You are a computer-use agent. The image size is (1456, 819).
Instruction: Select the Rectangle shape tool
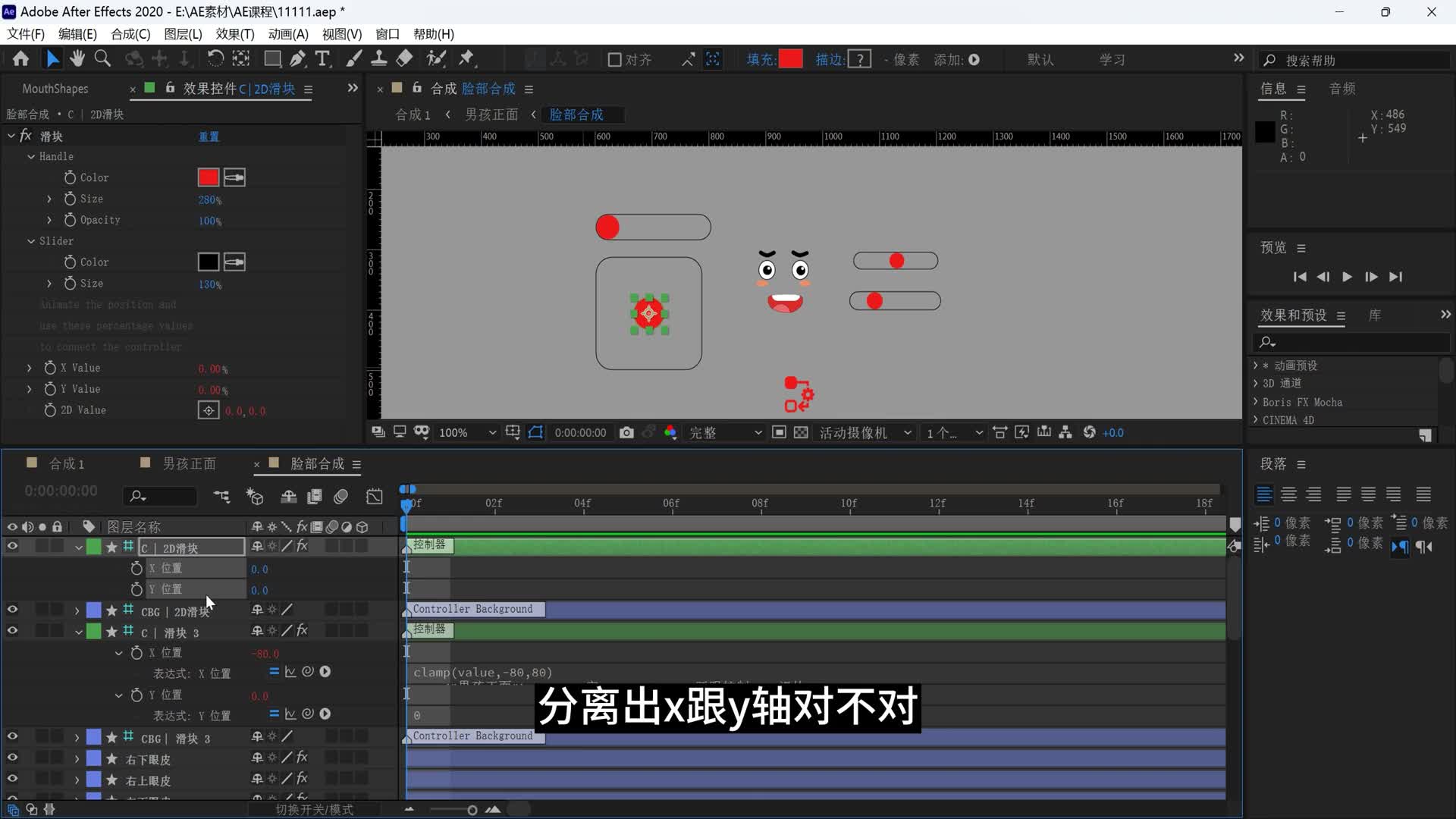[x=272, y=59]
